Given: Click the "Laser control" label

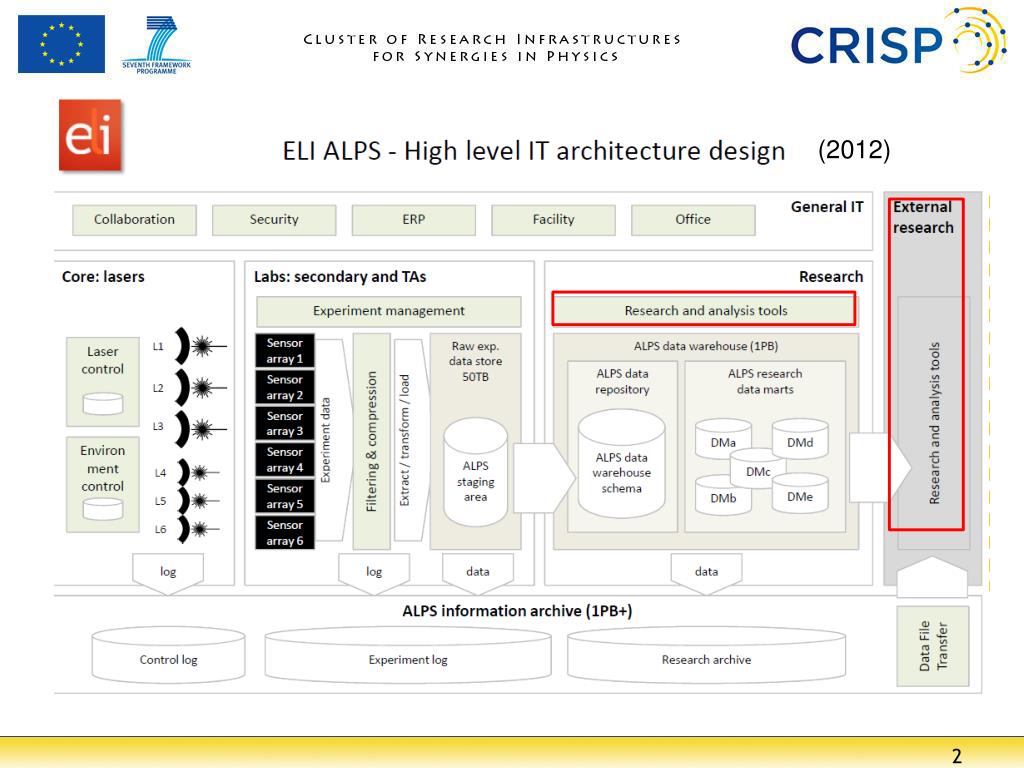Looking at the screenshot, I should click(x=103, y=360).
